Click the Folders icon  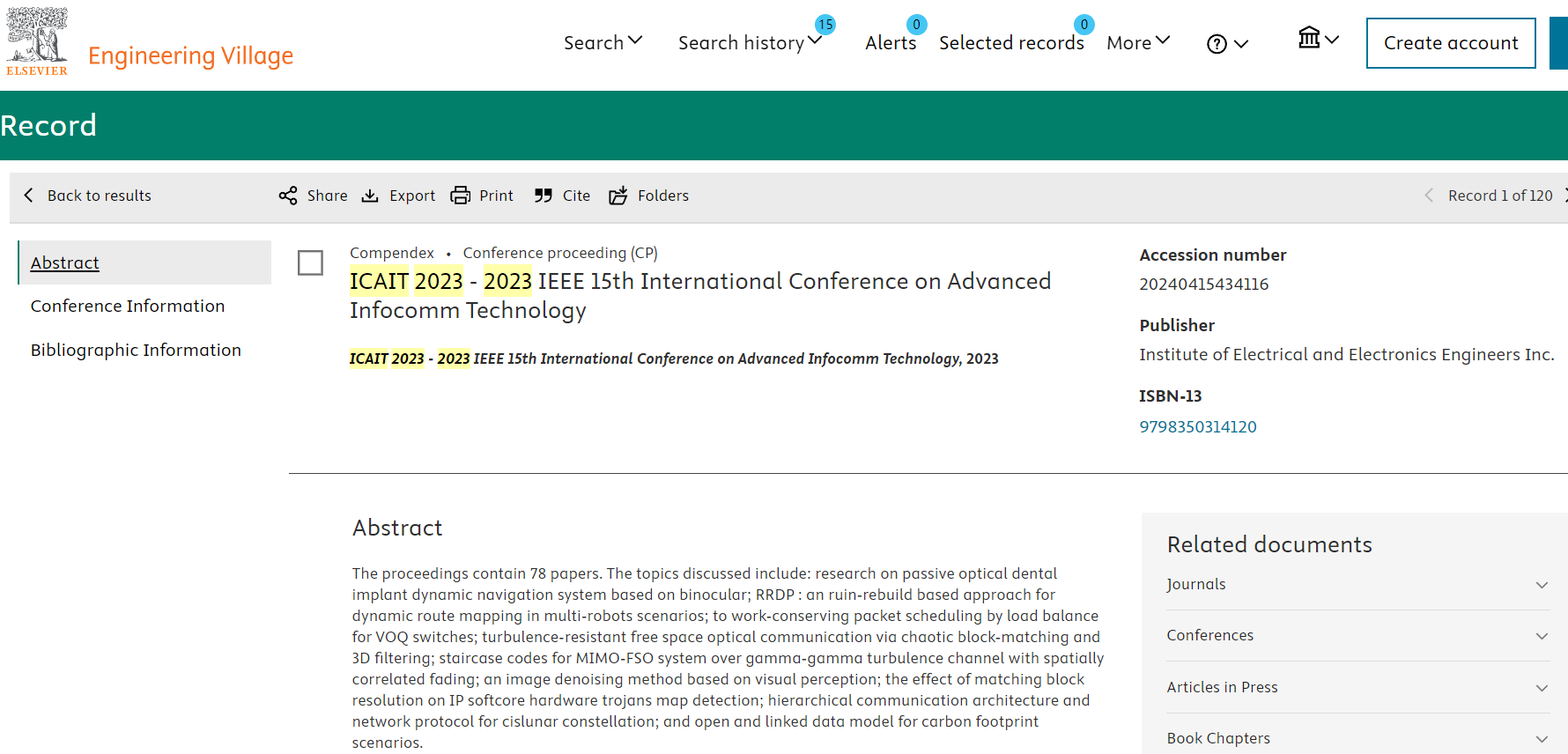click(x=618, y=196)
